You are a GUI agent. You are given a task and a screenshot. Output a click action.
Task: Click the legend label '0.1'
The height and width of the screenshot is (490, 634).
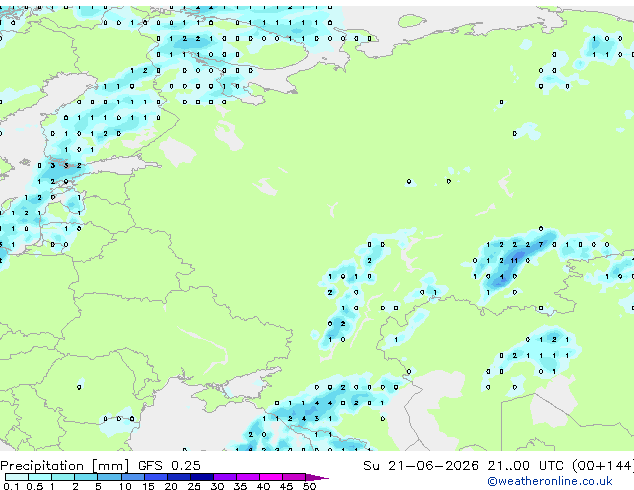[x=11, y=486]
